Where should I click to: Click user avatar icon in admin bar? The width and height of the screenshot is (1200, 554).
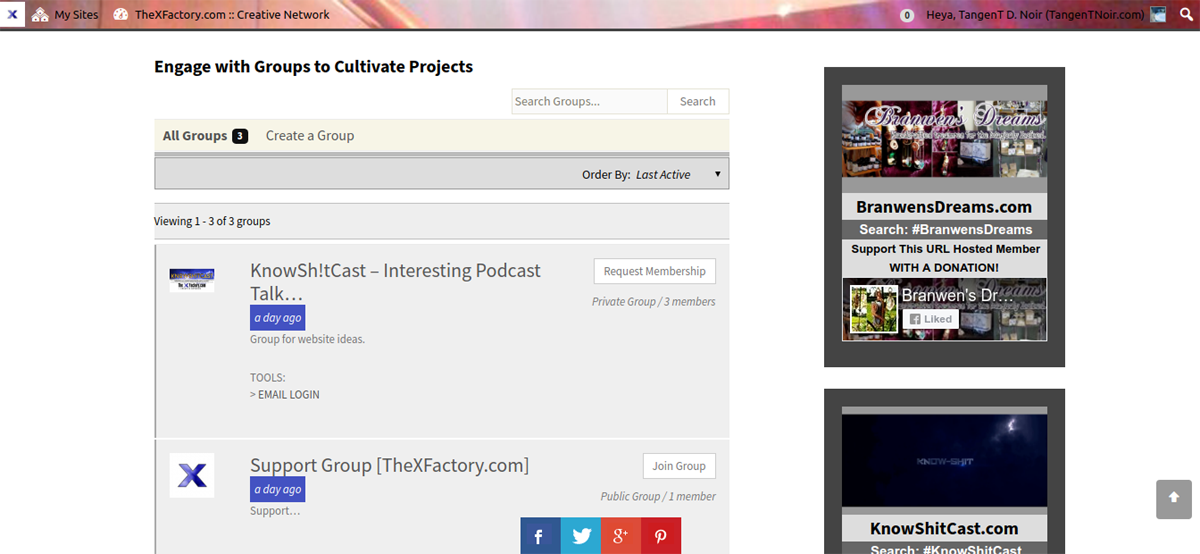pos(1159,15)
